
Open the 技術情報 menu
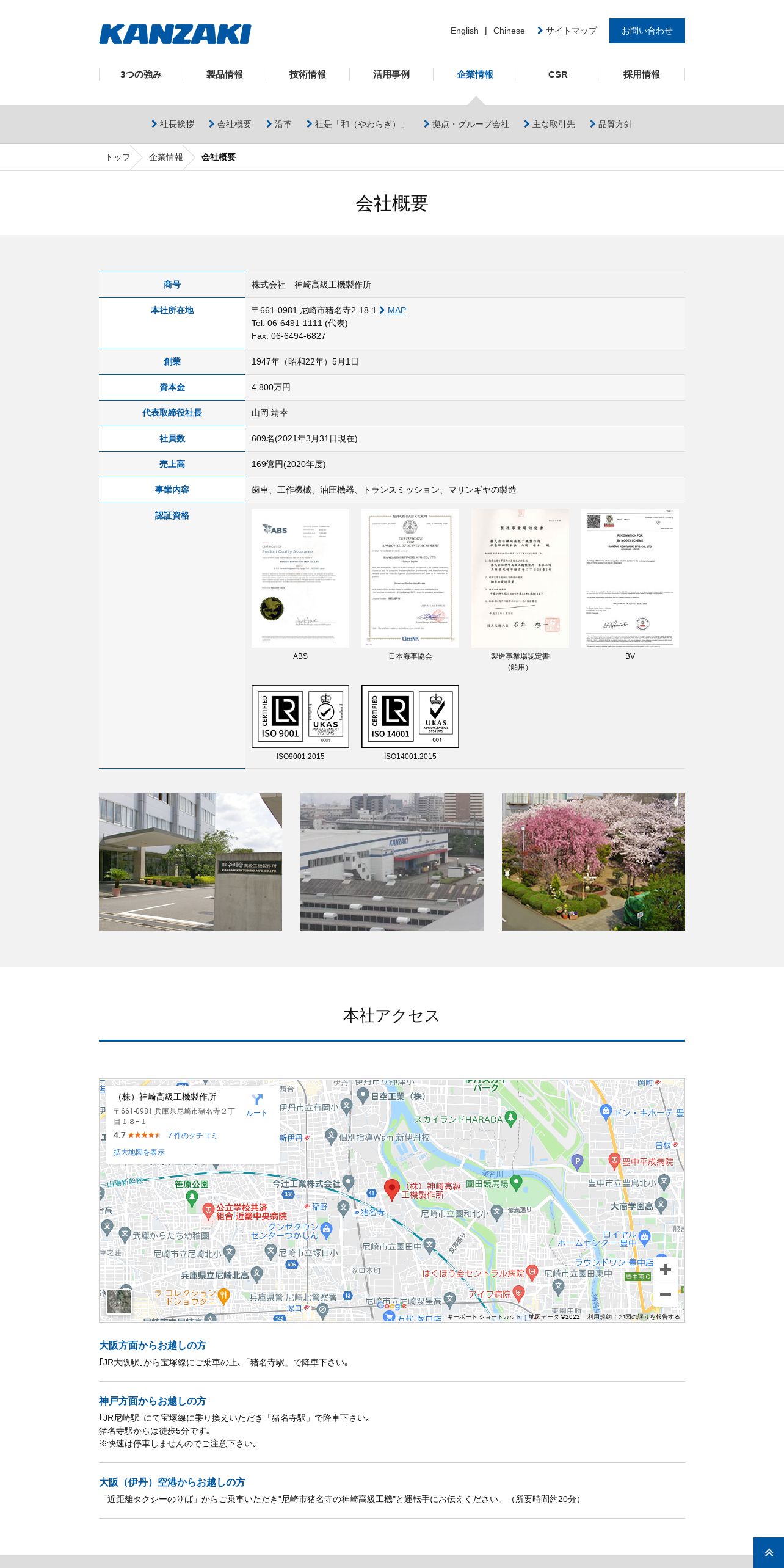pyautogui.click(x=308, y=74)
